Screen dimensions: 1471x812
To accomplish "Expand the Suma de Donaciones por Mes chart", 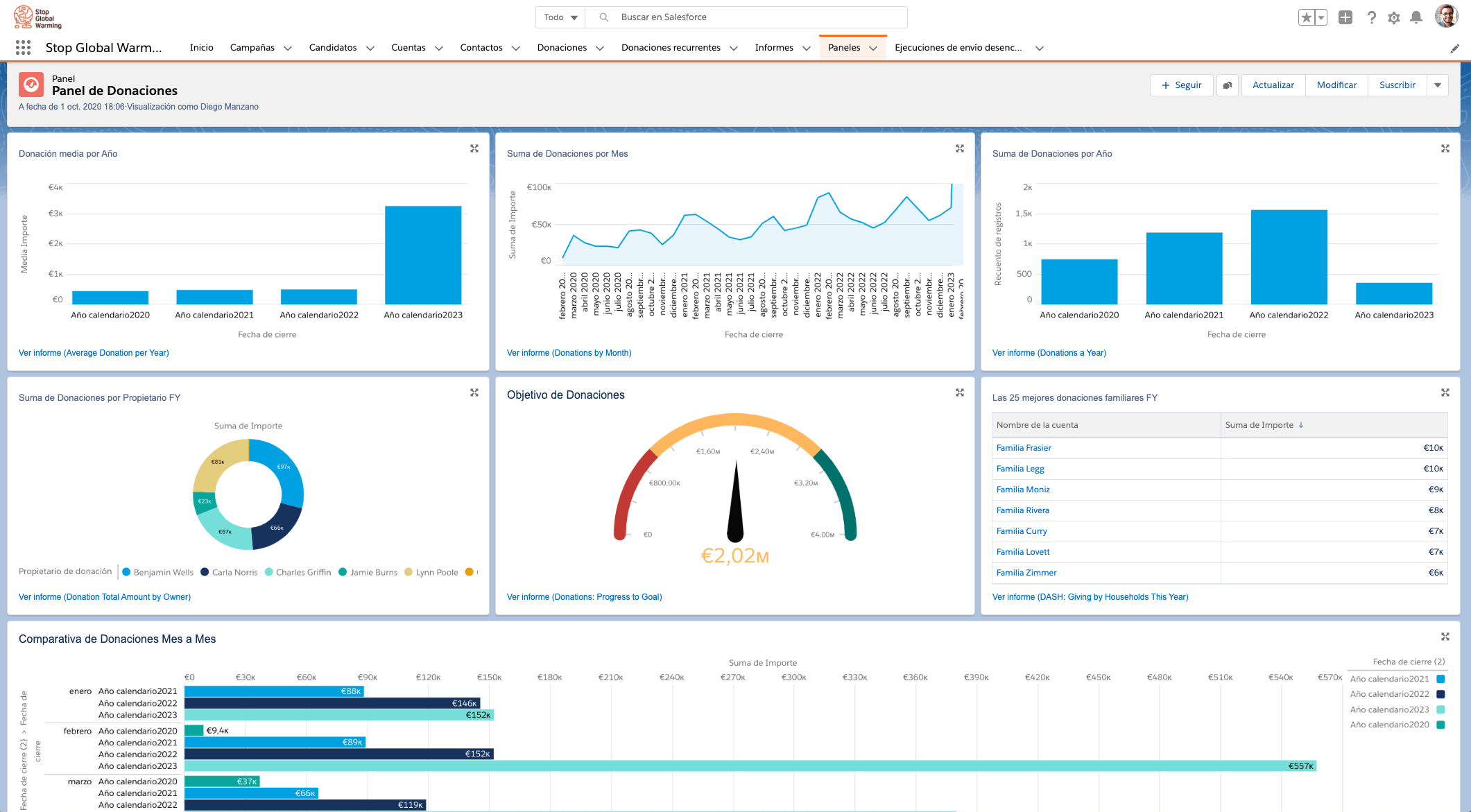I will 960,148.
